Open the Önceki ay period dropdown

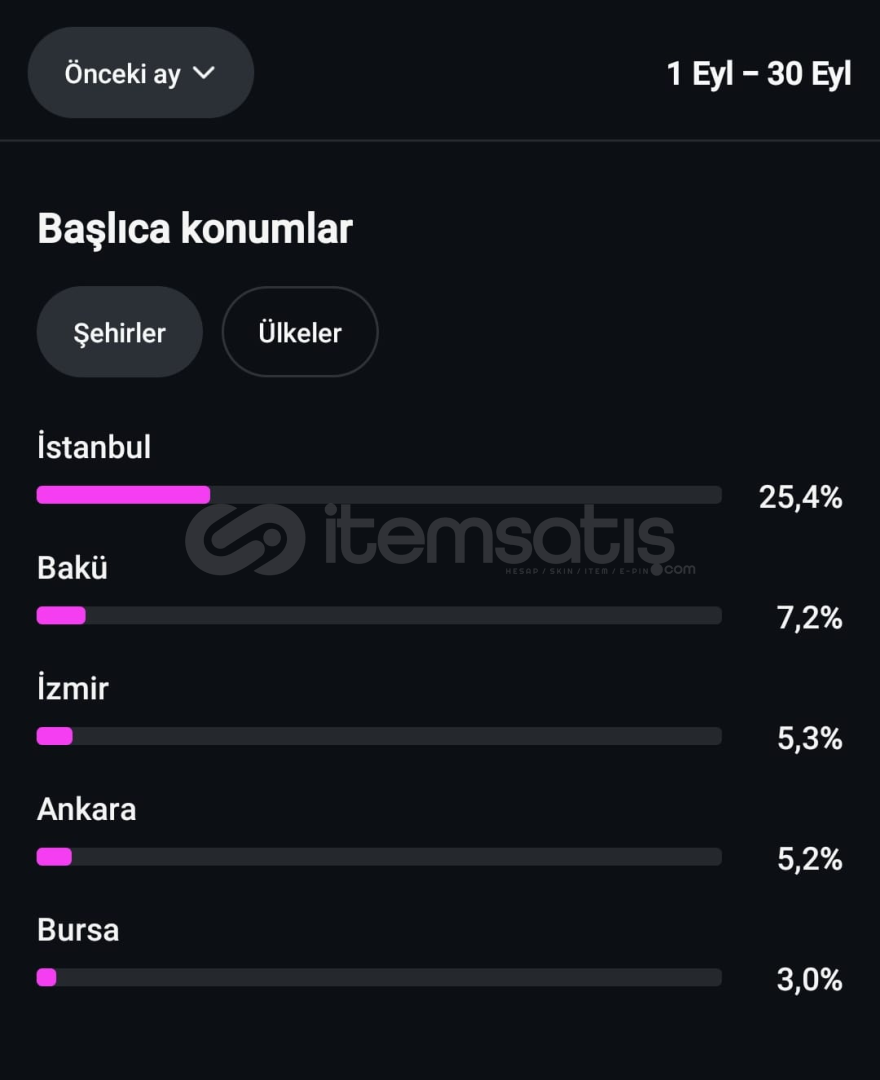140,73
